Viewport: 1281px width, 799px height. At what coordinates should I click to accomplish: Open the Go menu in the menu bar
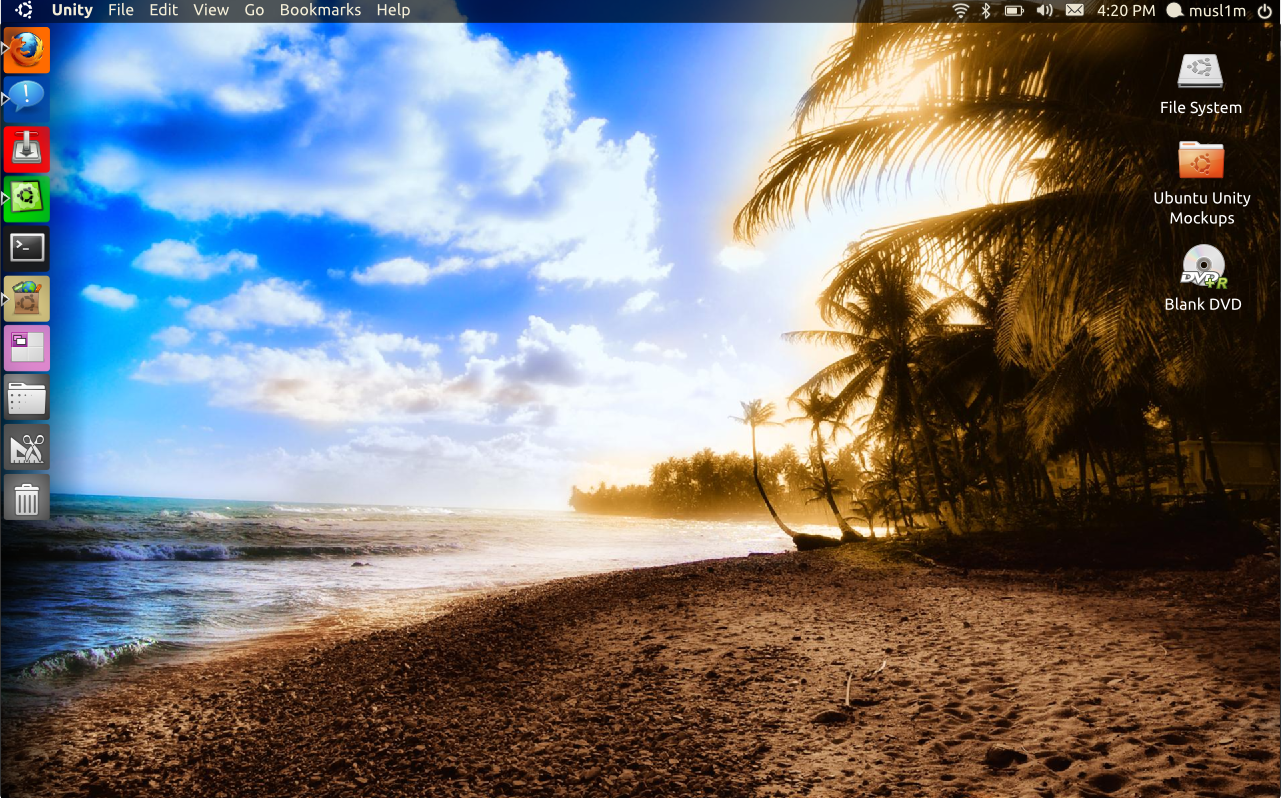[x=253, y=10]
